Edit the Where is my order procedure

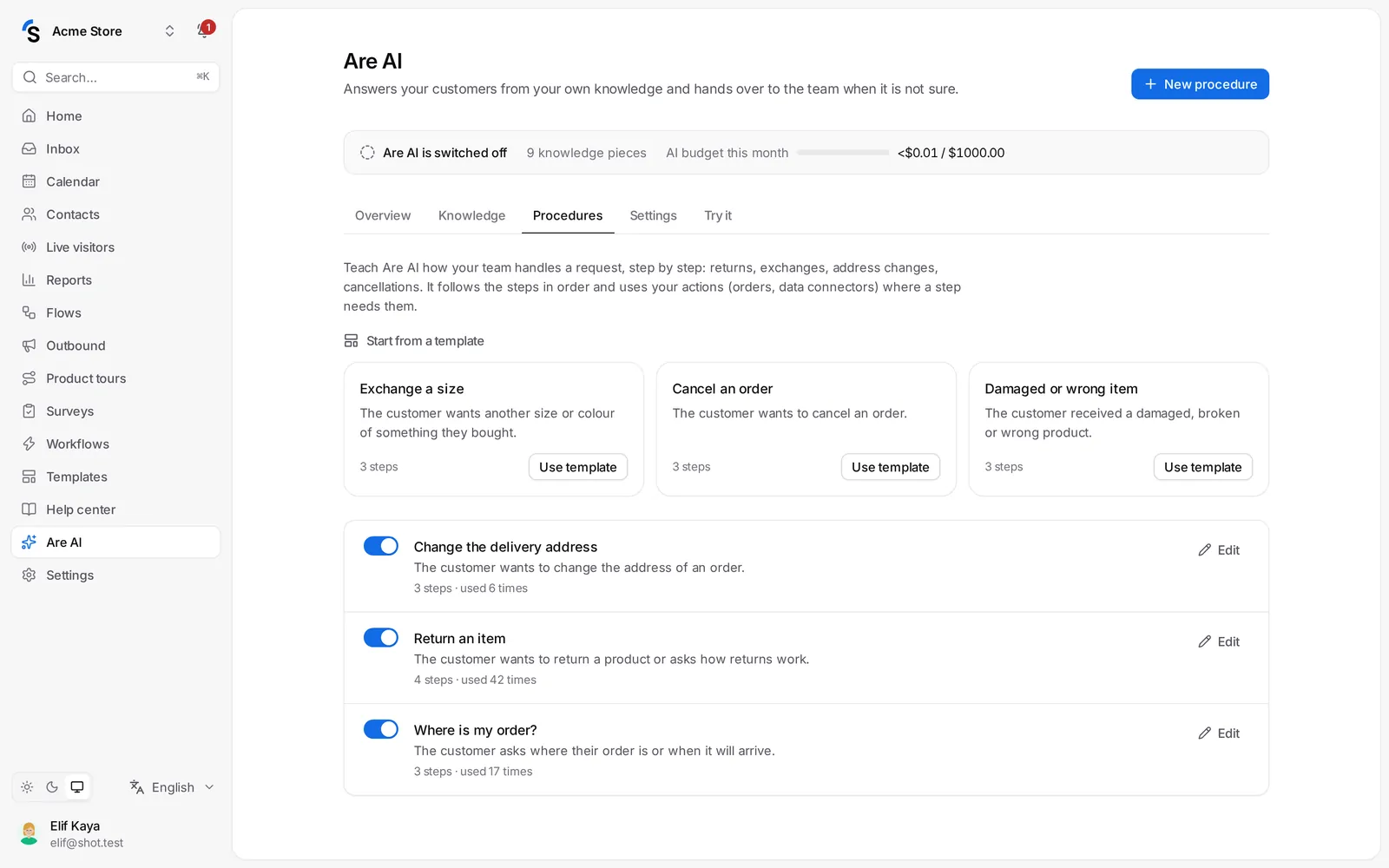[x=1219, y=733]
